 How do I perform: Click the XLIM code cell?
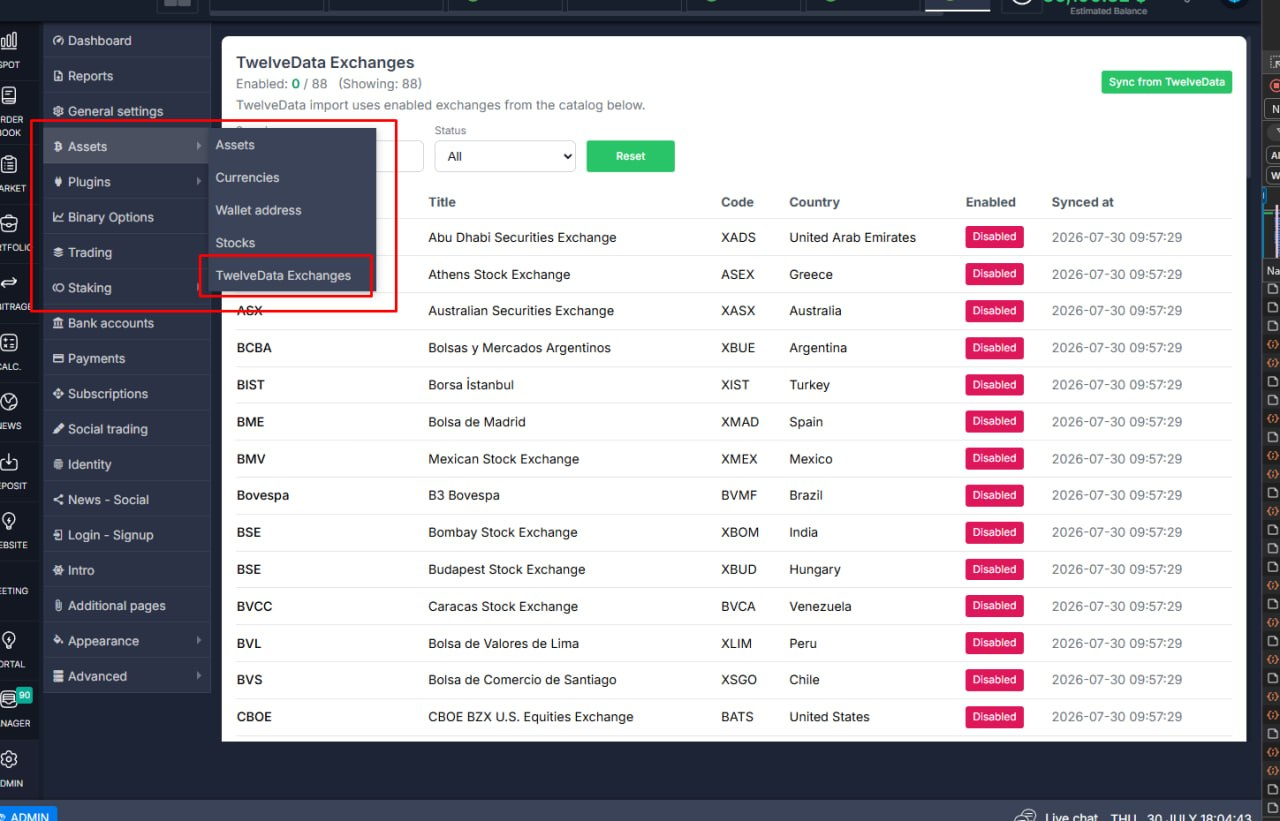pyautogui.click(x=735, y=643)
